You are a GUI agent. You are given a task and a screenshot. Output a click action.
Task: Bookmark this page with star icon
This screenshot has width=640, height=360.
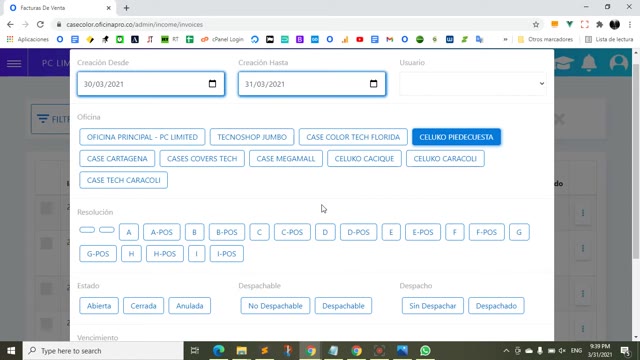pos(536,24)
